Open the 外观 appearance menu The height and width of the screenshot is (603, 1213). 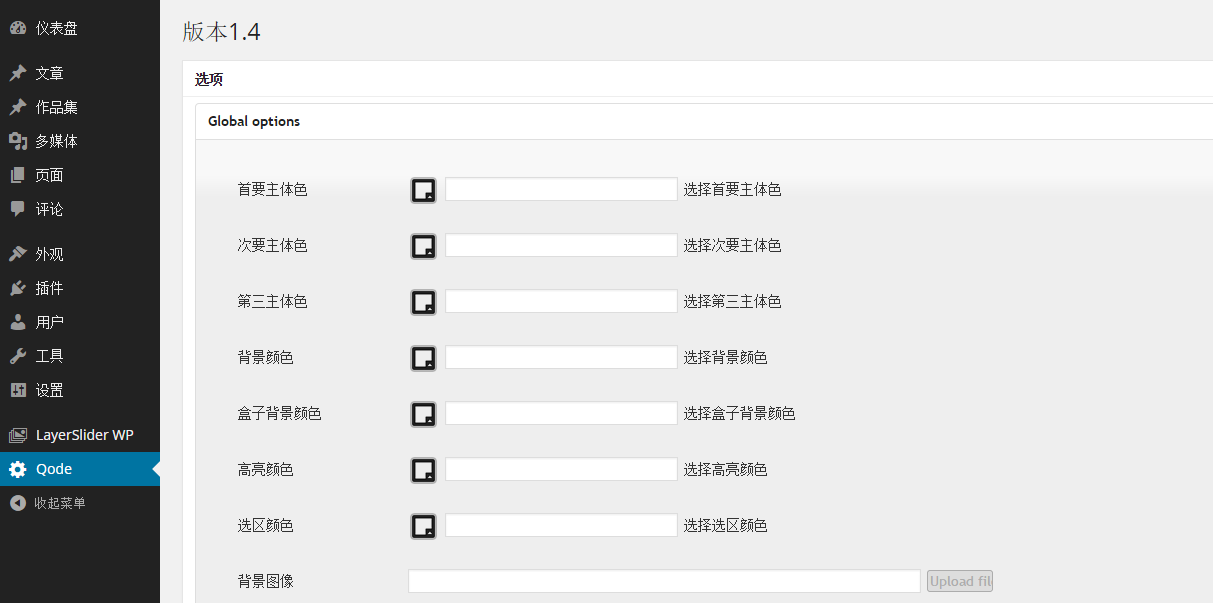tap(49, 254)
